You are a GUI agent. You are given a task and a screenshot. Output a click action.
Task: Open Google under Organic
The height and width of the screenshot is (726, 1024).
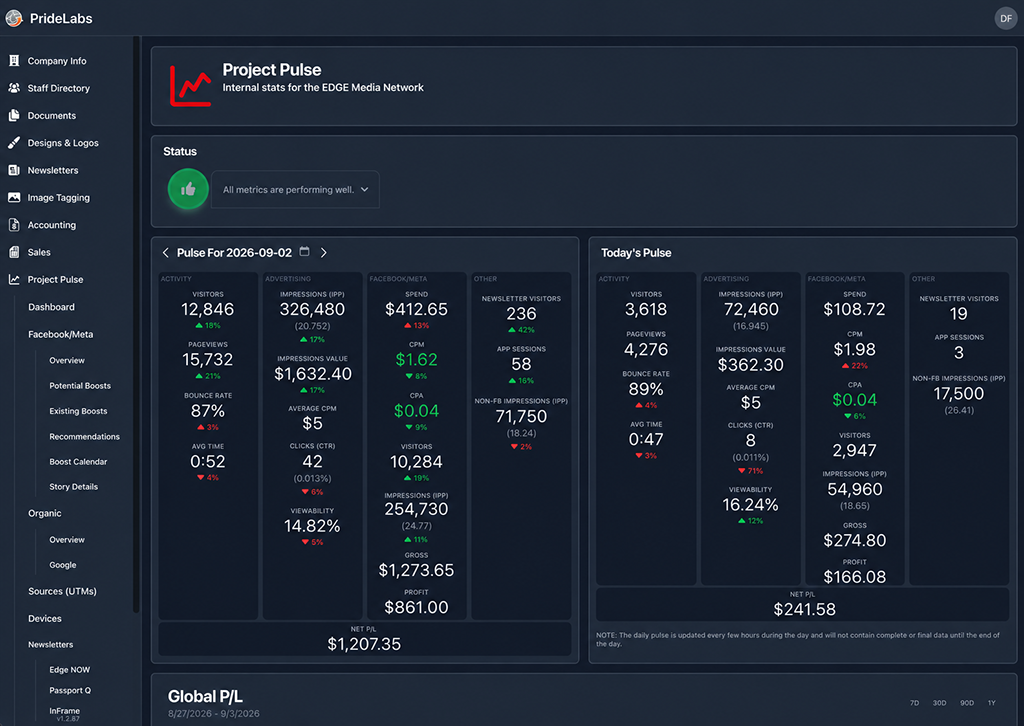coord(63,565)
